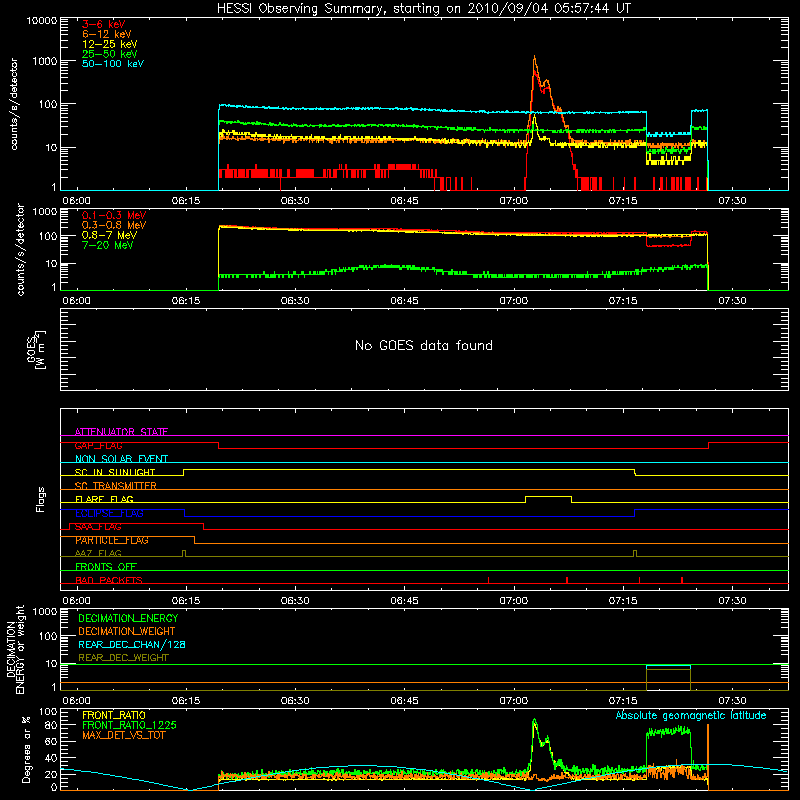Select the 50-100 keV legend label
800x800 pixels.
point(113,64)
